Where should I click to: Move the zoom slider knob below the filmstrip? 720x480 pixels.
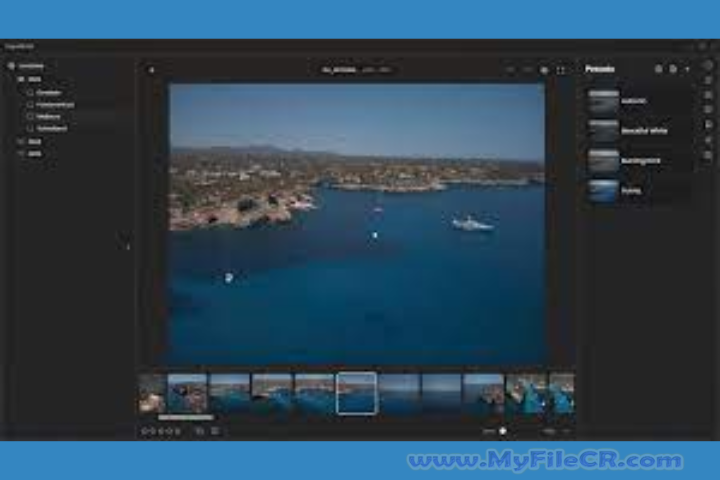click(503, 431)
